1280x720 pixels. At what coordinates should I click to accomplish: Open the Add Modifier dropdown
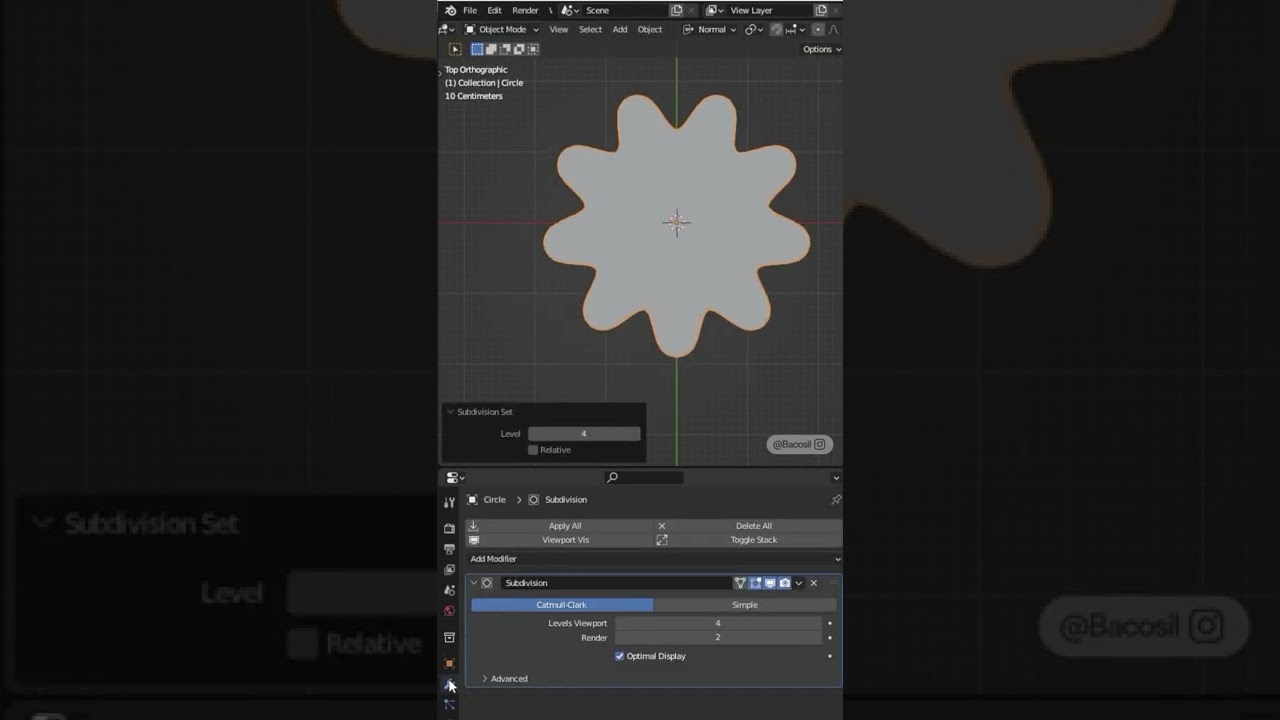click(x=654, y=559)
